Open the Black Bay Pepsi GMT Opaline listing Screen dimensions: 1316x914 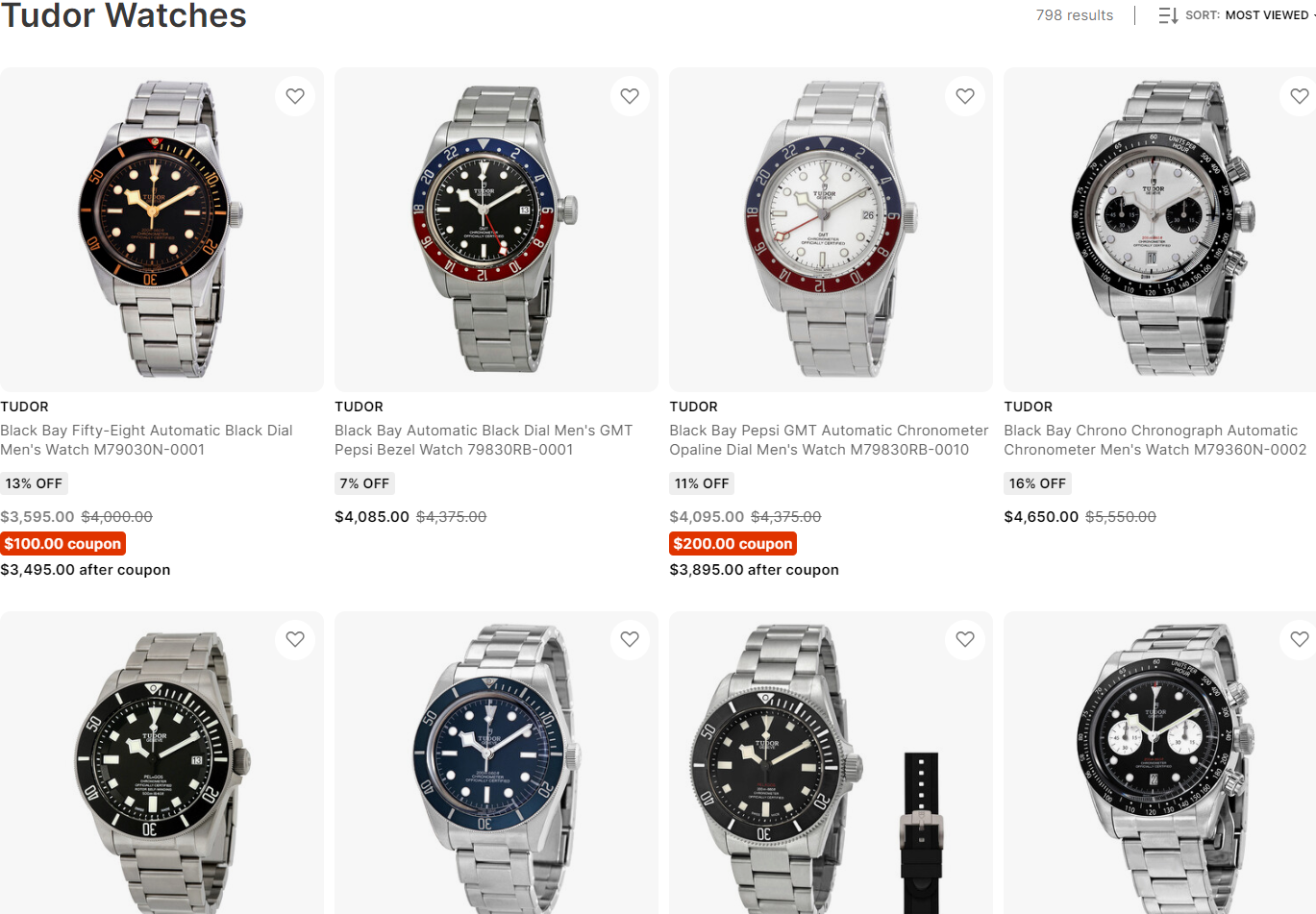[x=828, y=439]
